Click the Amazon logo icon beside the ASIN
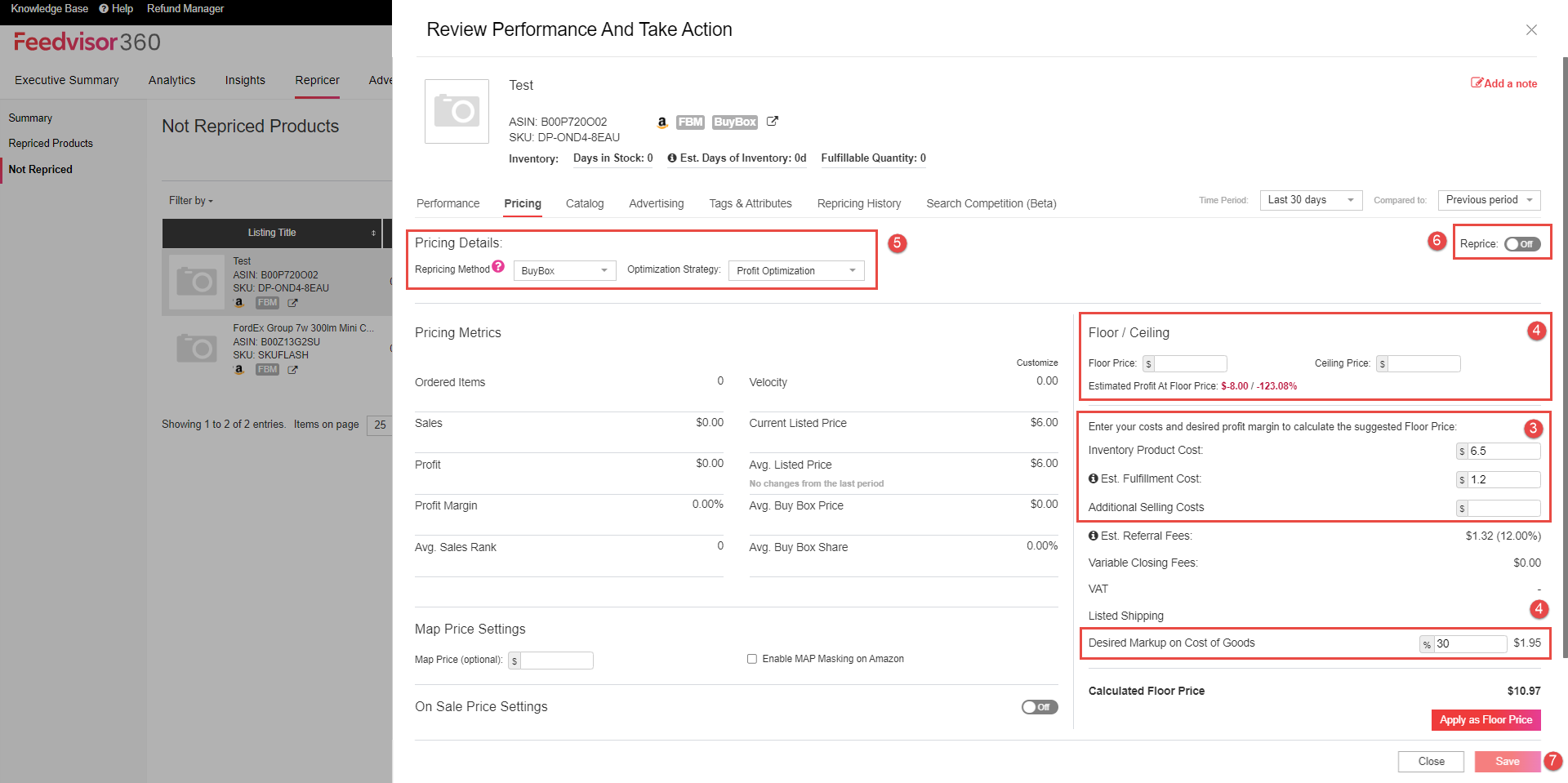The width and height of the screenshot is (1568, 783). [661, 122]
